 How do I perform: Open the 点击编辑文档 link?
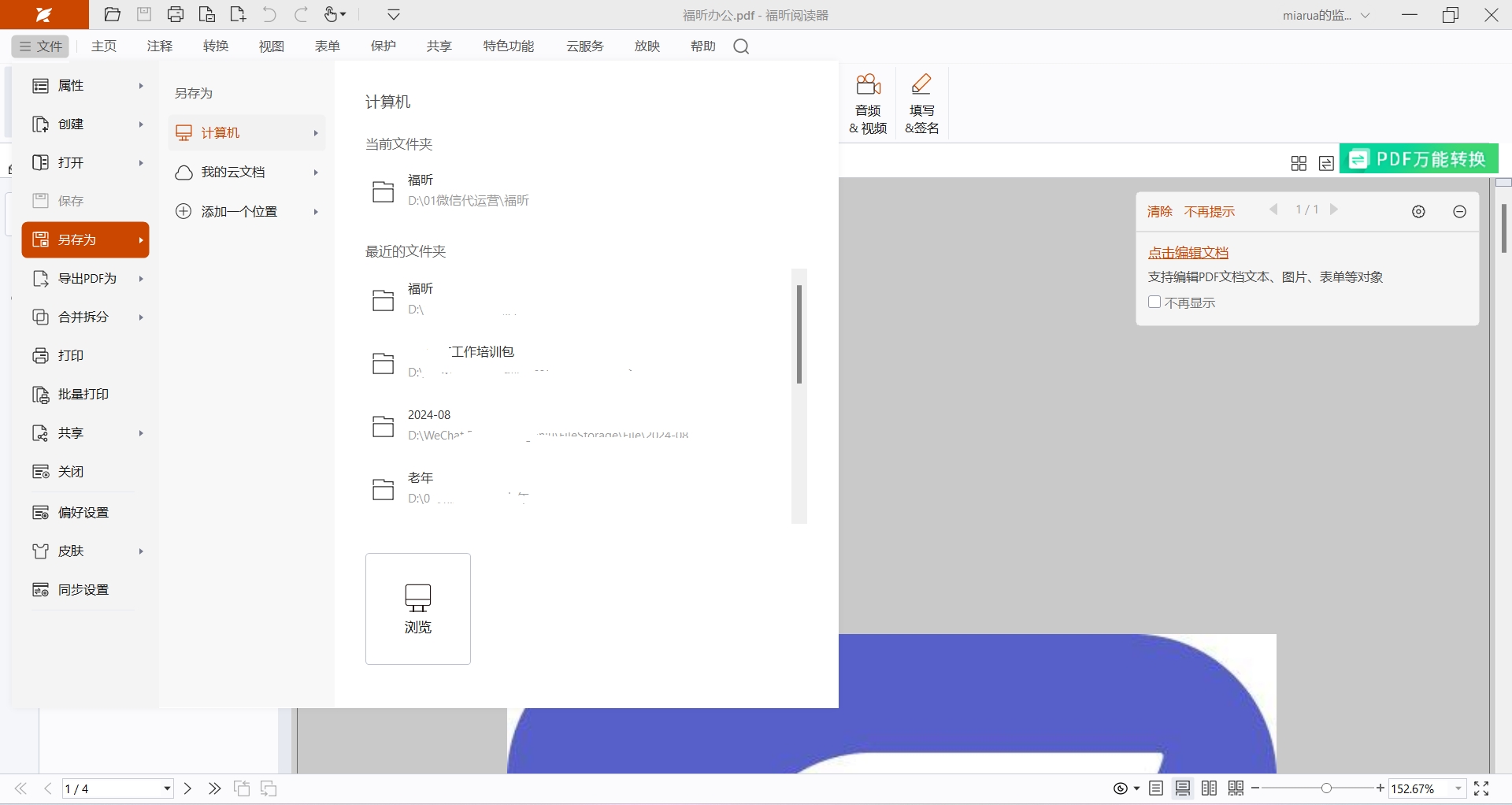[1188, 253]
